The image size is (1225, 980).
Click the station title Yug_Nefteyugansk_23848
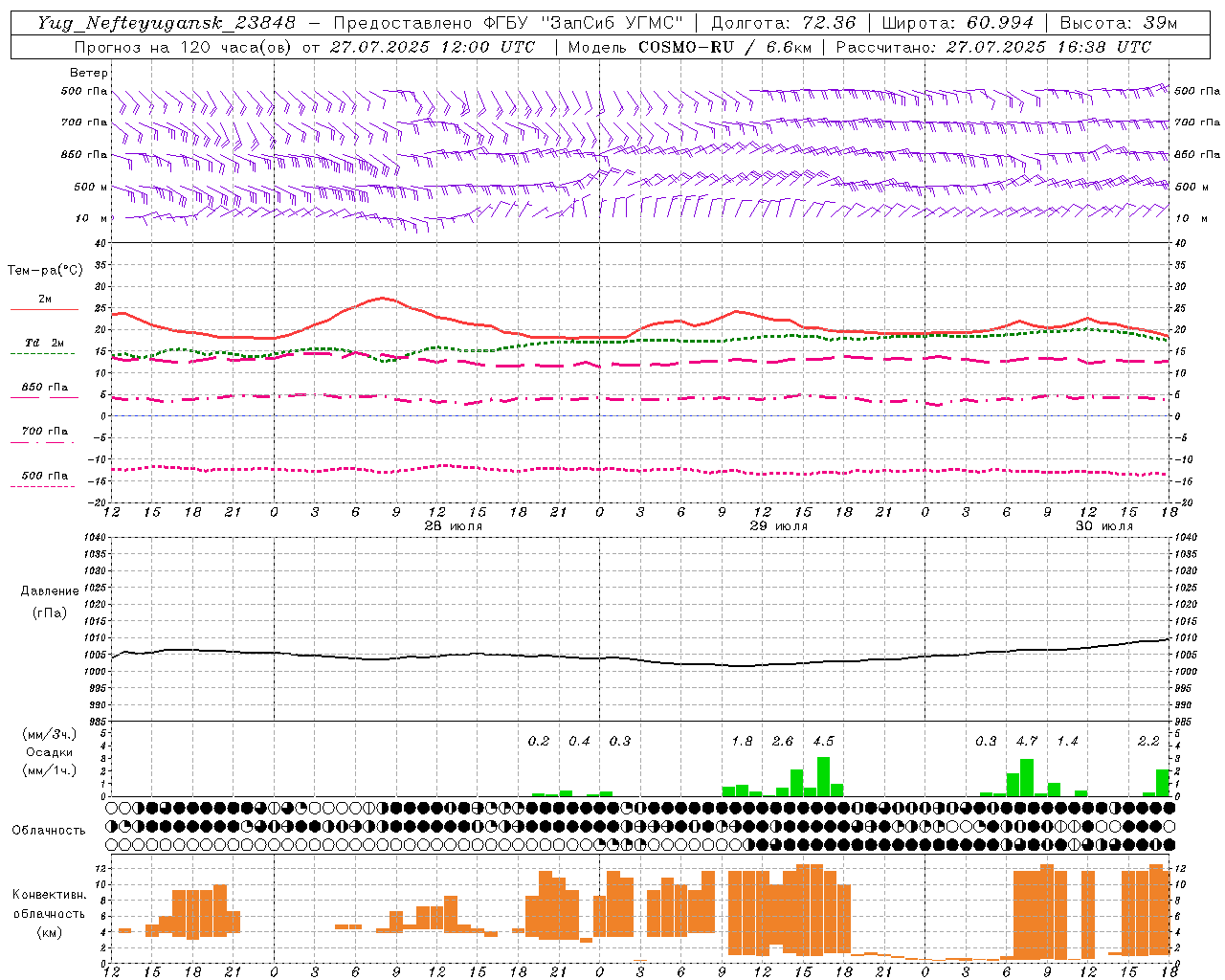pyautogui.click(x=166, y=23)
